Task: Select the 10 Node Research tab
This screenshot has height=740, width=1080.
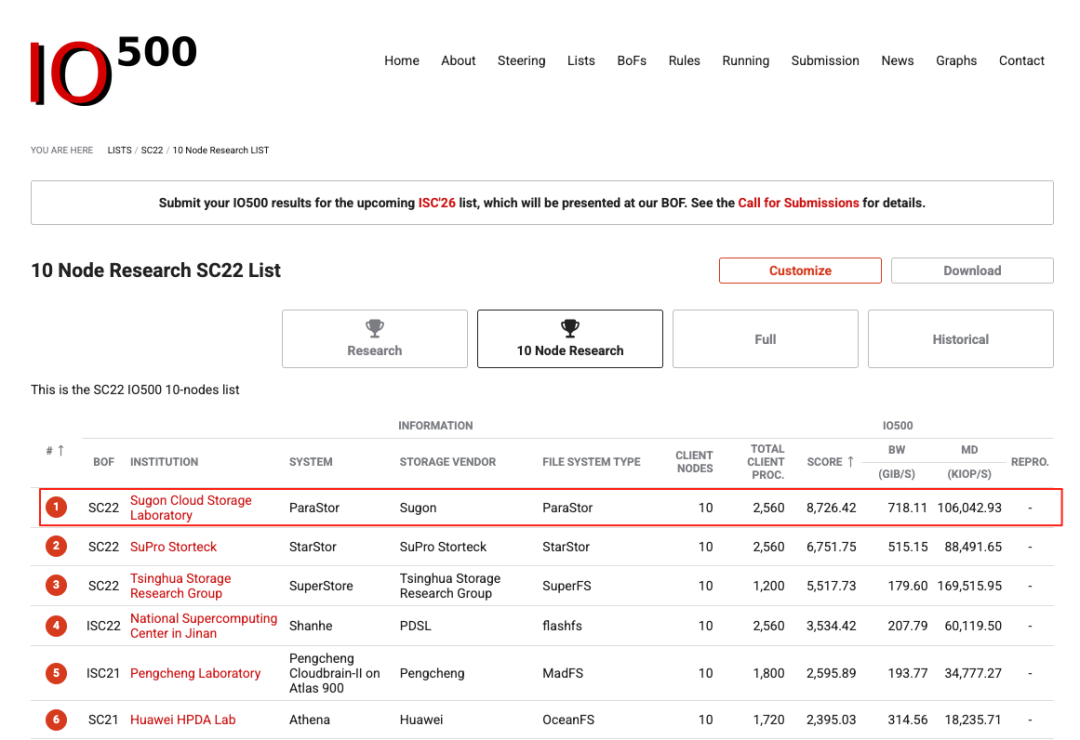Action: click(570, 339)
